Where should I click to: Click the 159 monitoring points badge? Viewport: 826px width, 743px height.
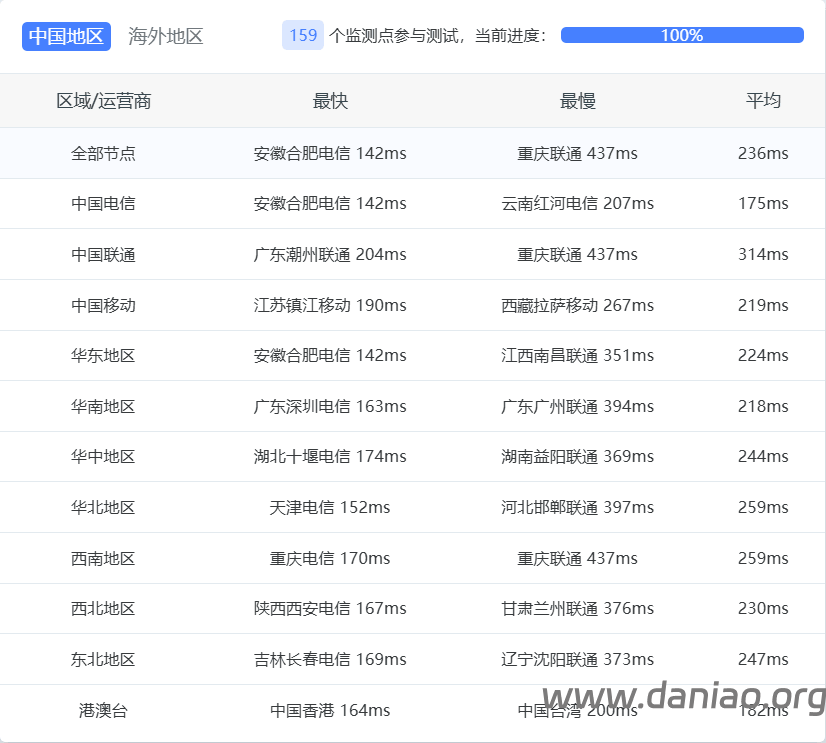(x=302, y=35)
